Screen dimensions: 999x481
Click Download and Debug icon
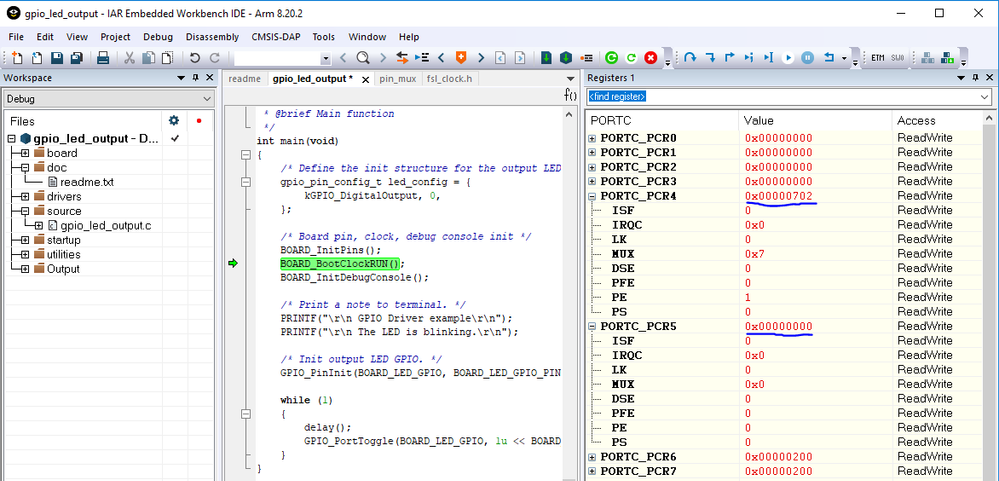click(x=546, y=58)
